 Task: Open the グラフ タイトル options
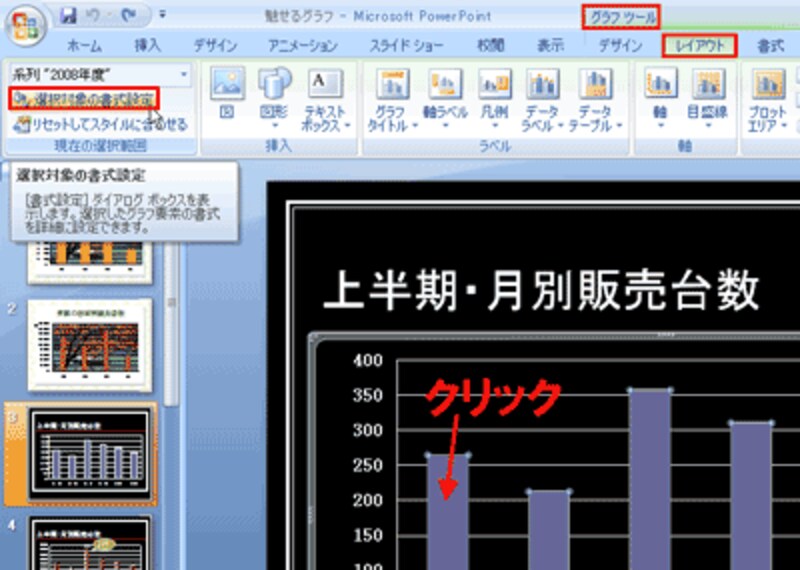pyautogui.click(x=392, y=100)
